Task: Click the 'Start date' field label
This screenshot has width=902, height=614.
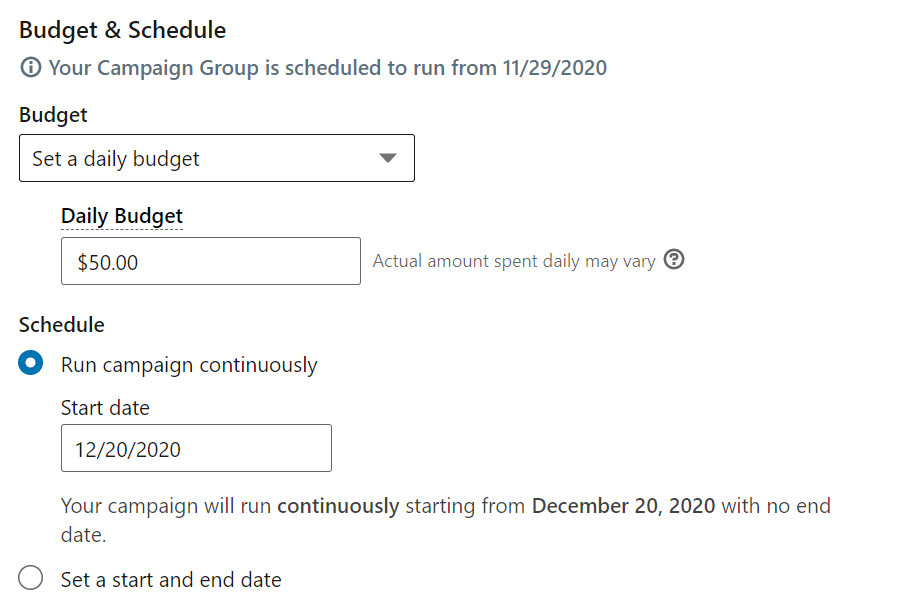Action: (105, 407)
